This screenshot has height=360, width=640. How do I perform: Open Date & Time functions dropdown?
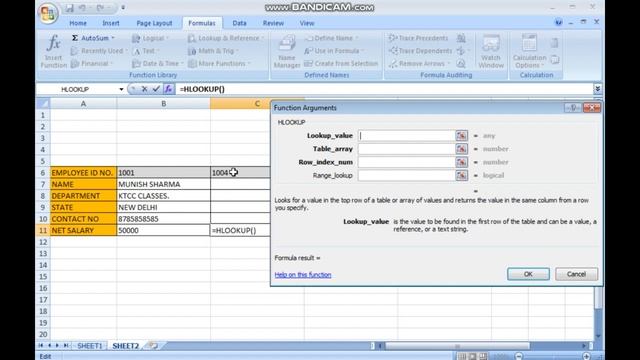pyautogui.click(x=158, y=64)
